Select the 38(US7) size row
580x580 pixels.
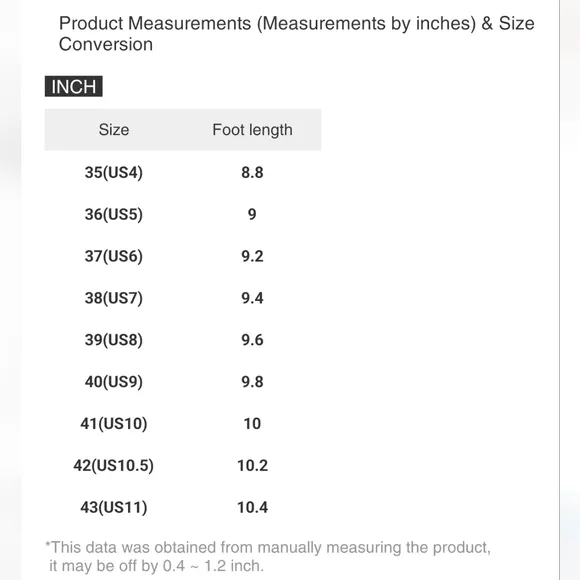pyautogui.click(x=183, y=298)
